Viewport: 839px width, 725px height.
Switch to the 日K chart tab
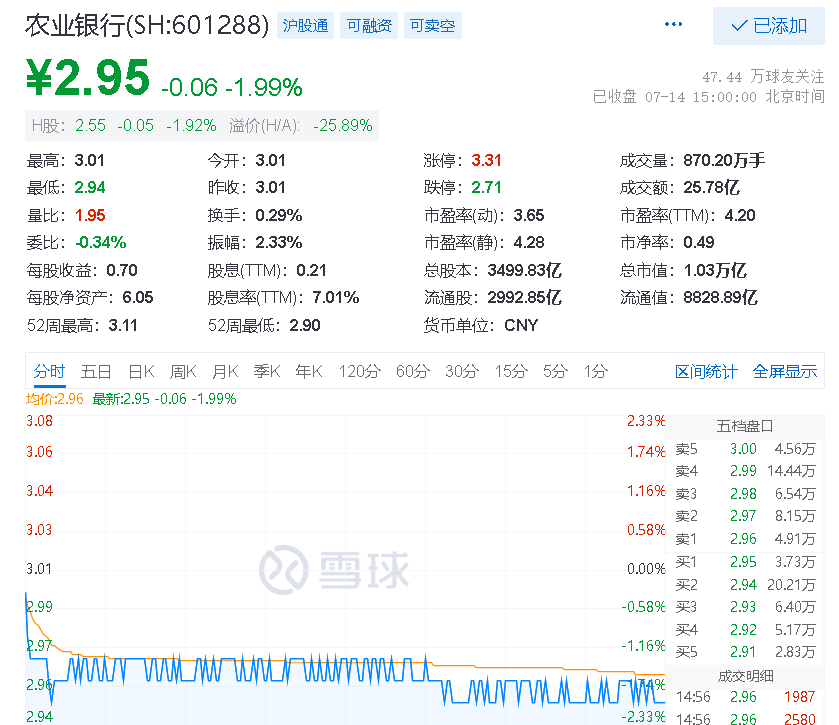(x=142, y=371)
